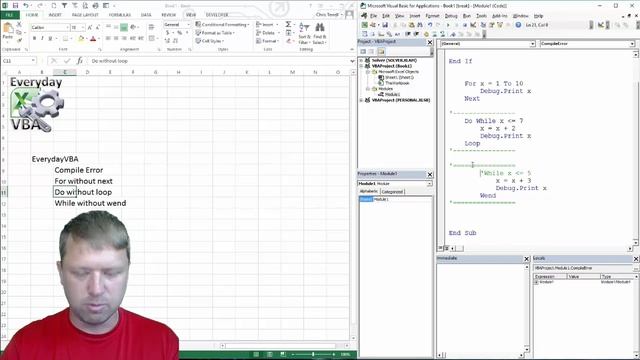This screenshot has width=640, height=360.
Task: Open VBA Help blue question mark icon
Action: pyautogui.click(x=518, y=25)
